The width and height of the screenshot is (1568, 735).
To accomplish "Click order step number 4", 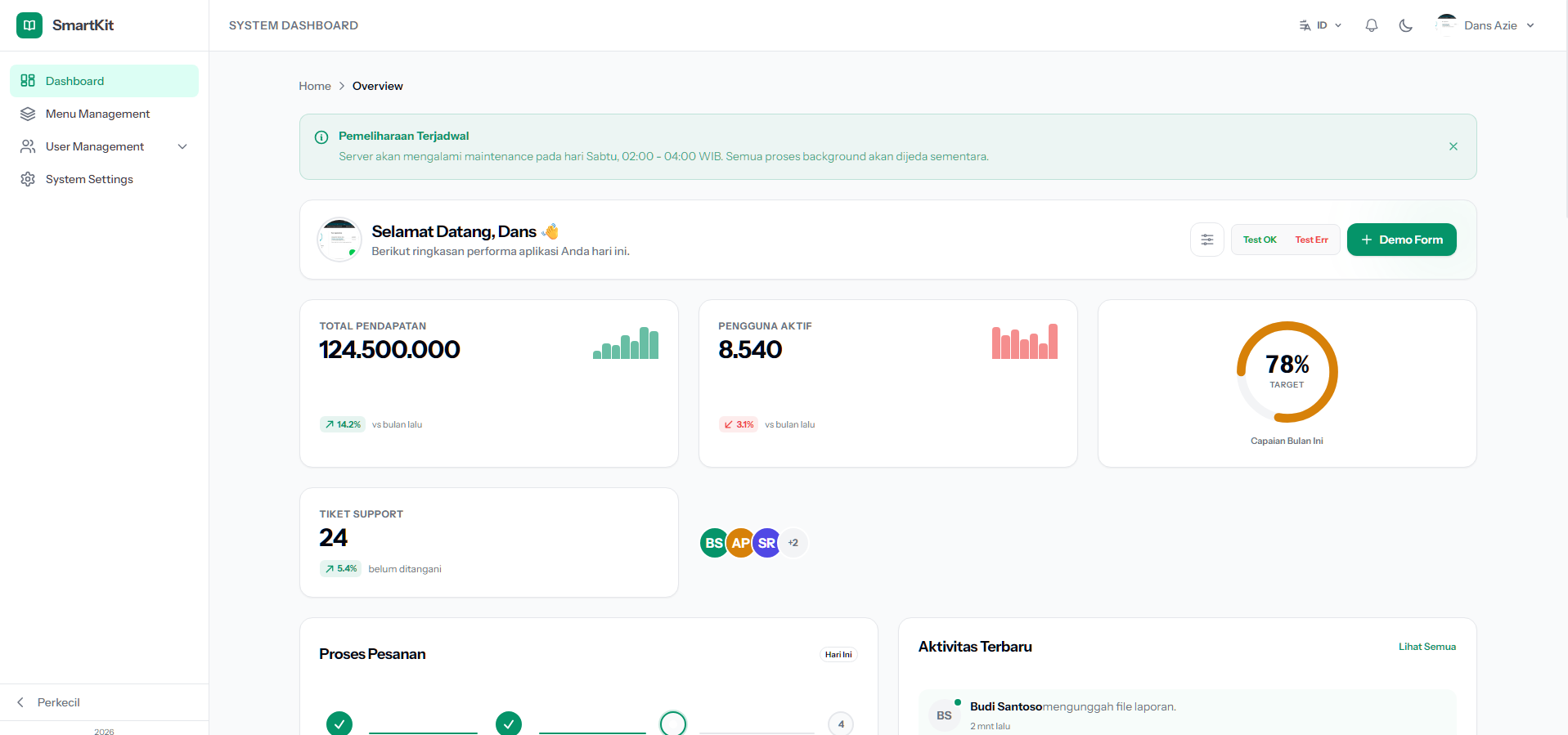I will (841, 724).
